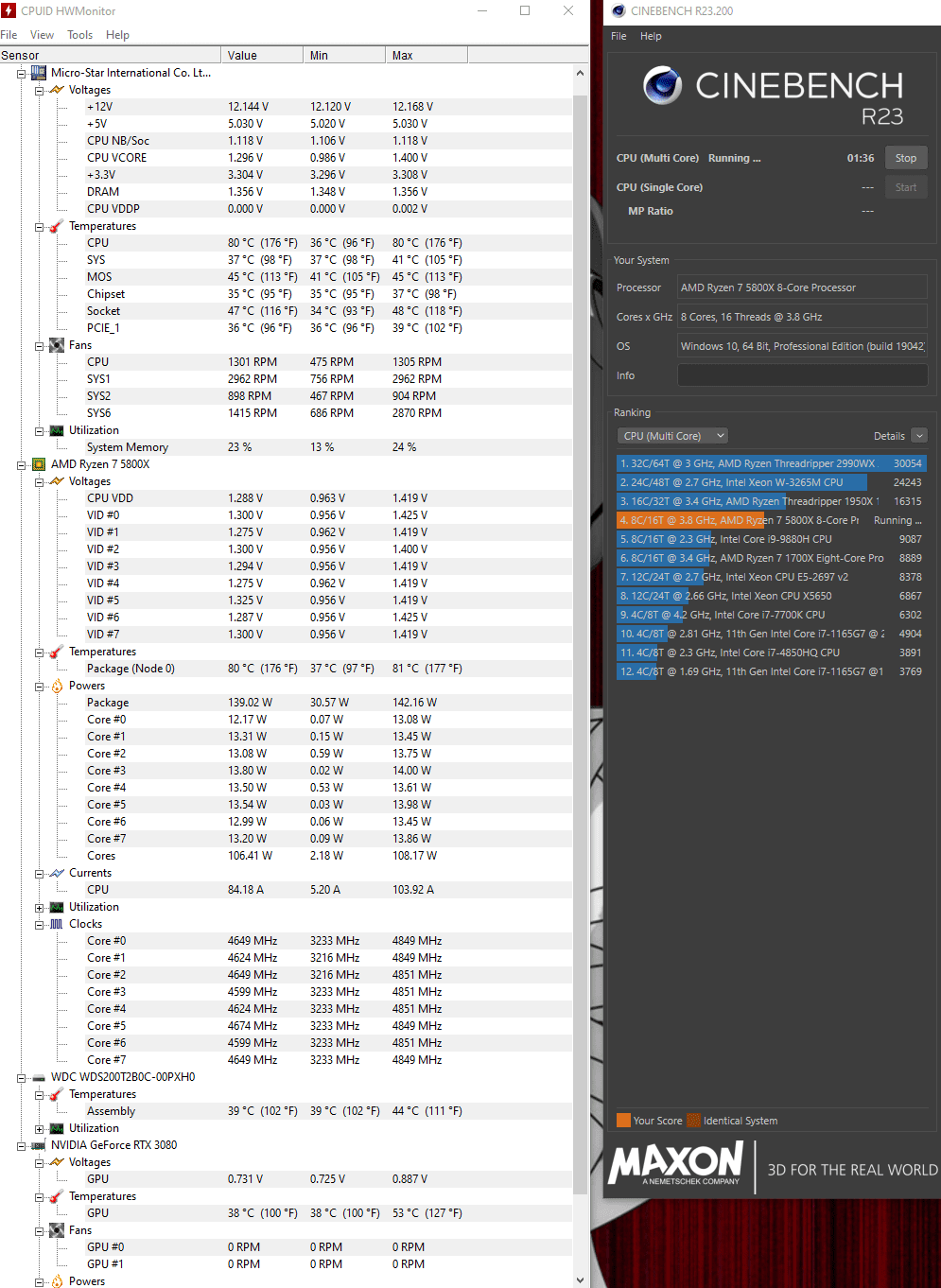The height and width of the screenshot is (1288, 941).
Task: Click the GPU Fans icon
Action: point(57,1230)
